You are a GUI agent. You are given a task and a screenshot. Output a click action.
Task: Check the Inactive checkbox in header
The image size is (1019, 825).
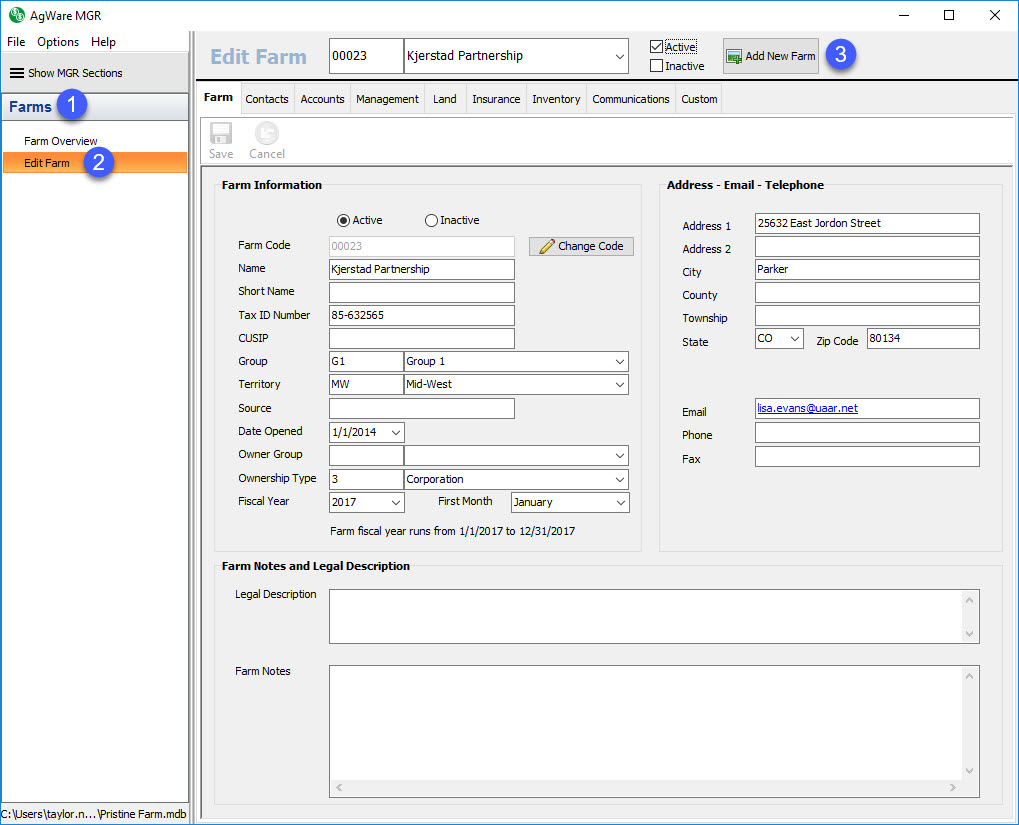pos(656,66)
